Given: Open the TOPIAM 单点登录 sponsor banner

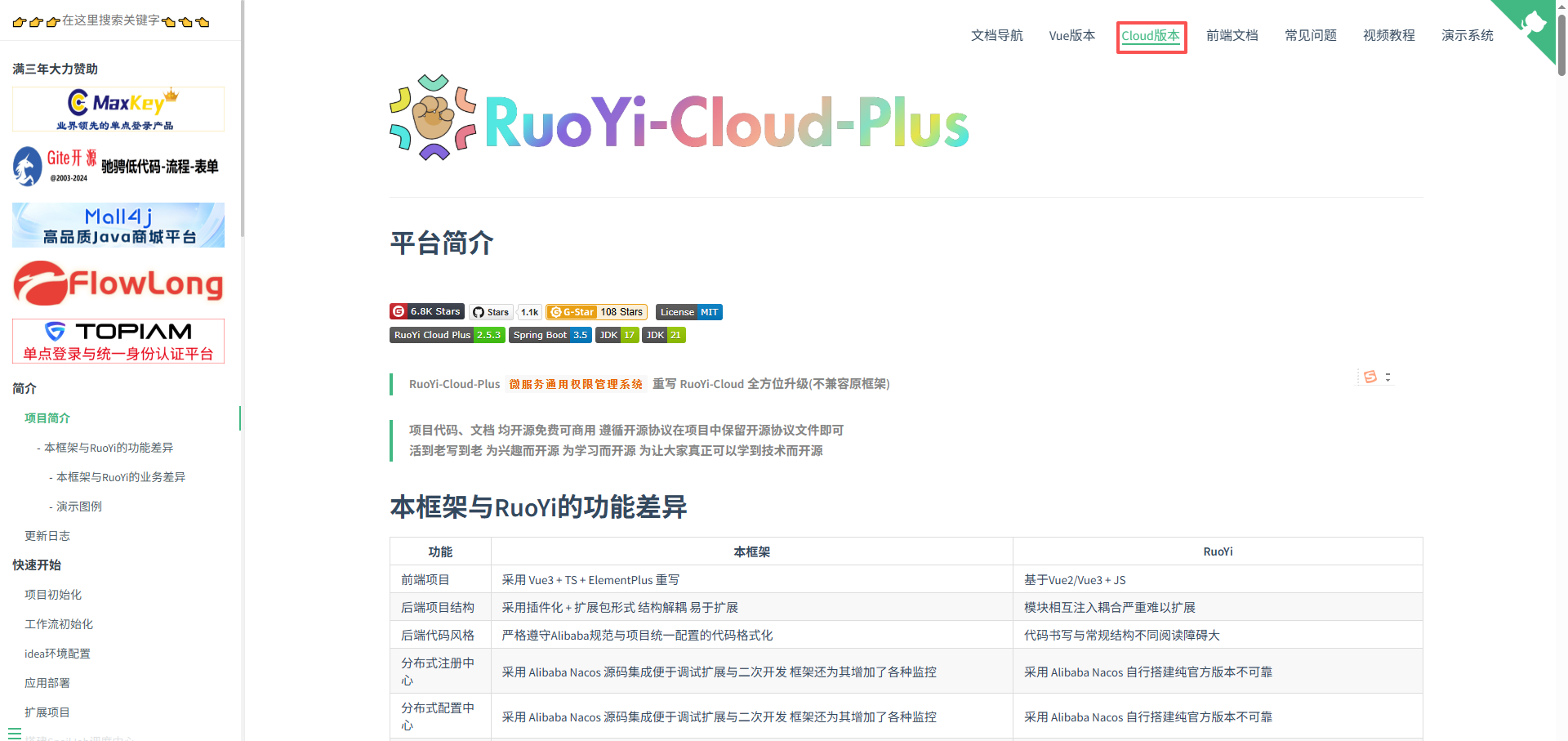Looking at the screenshot, I should click(118, 341).
